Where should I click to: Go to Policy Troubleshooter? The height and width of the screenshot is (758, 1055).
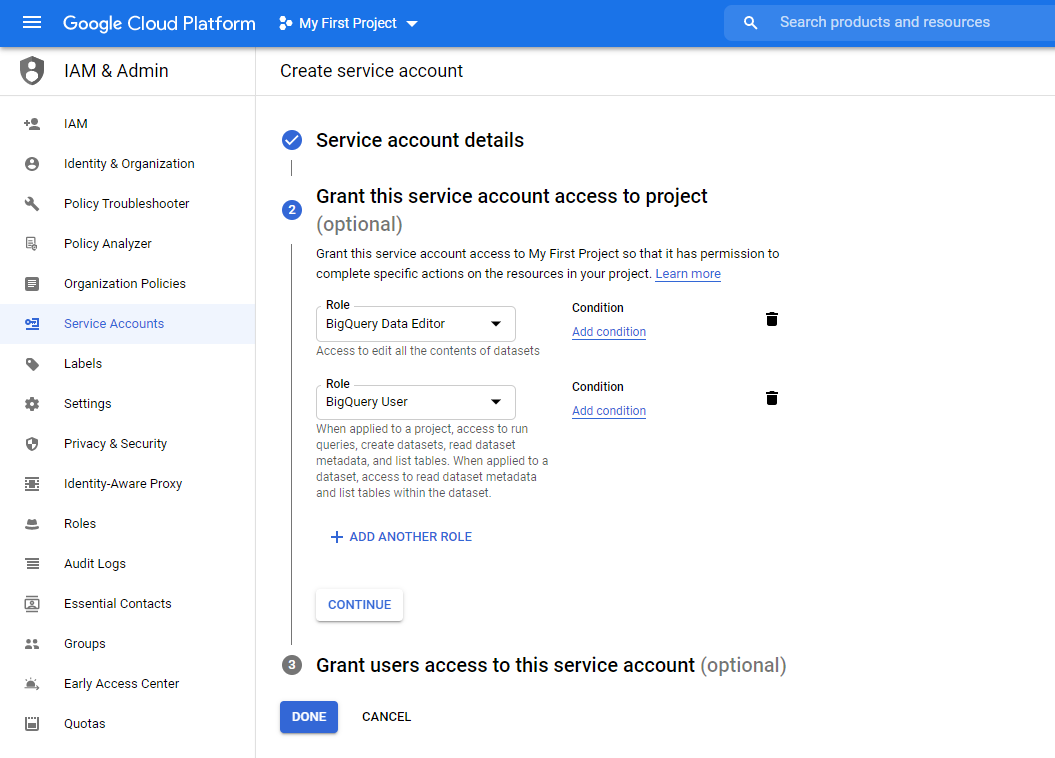tap(127, 204)
